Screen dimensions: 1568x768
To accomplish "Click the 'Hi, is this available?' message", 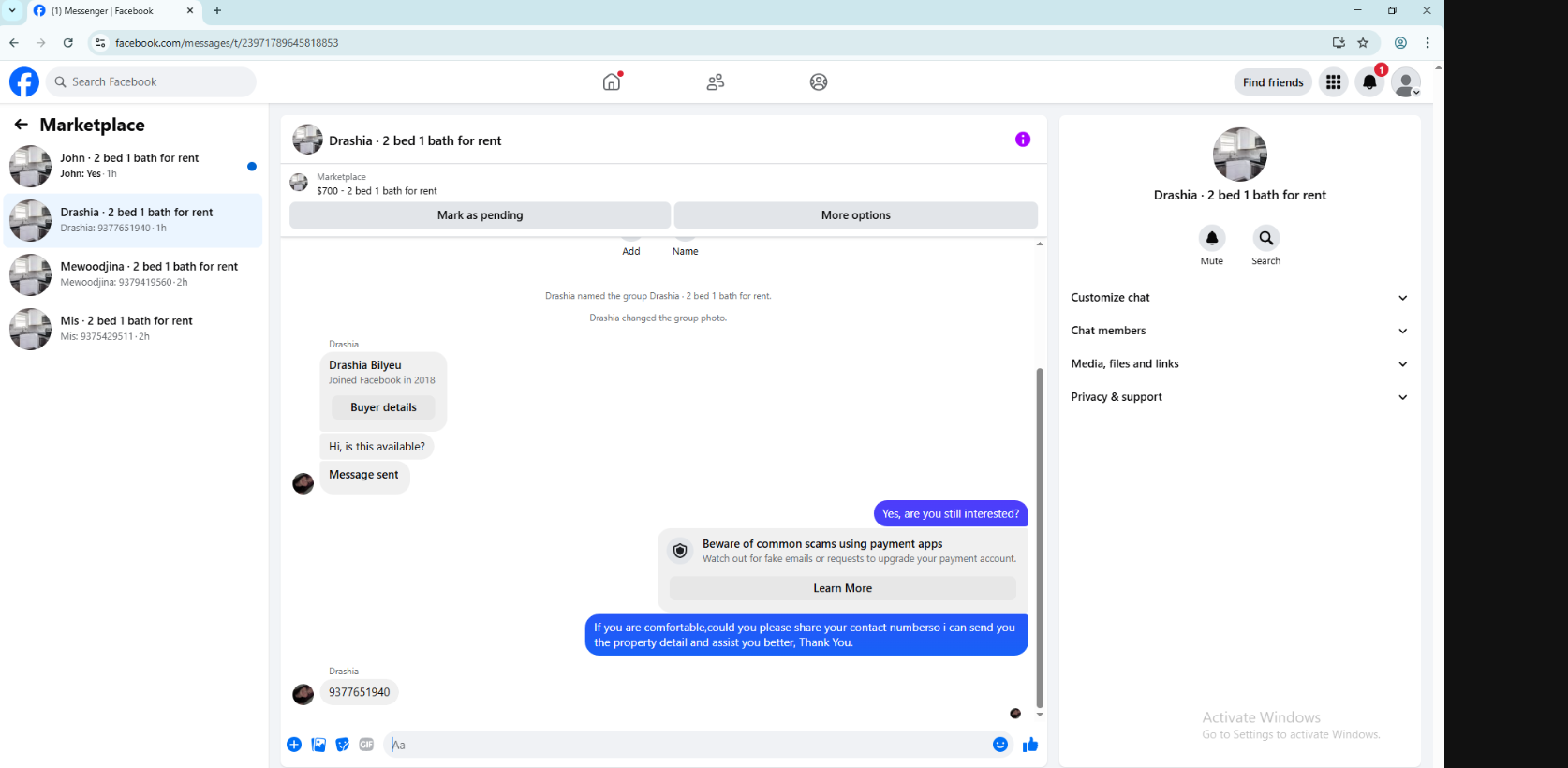I will click(x=377, y=447).
